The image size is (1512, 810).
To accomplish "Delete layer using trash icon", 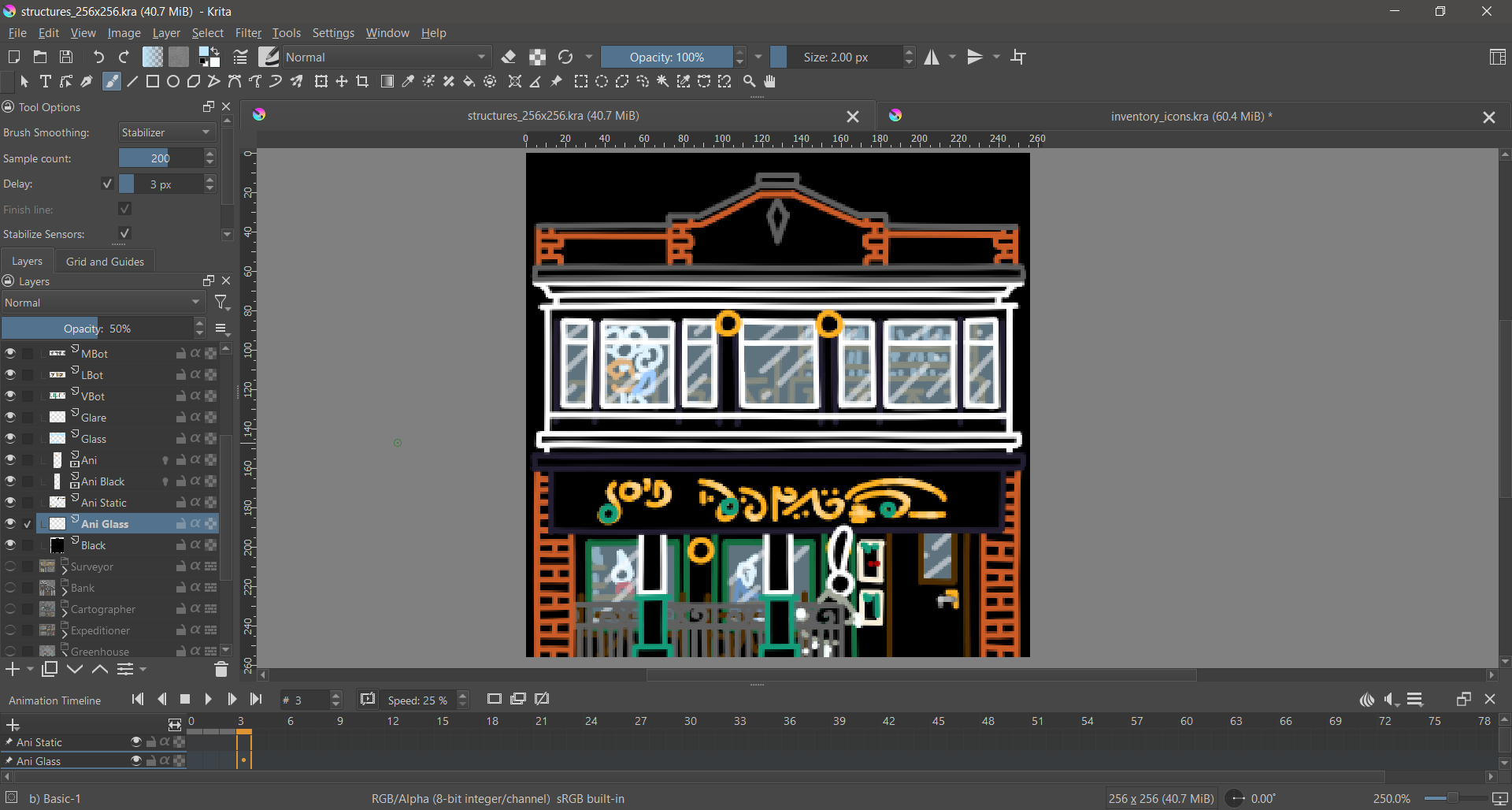I will tap(221, 670).
